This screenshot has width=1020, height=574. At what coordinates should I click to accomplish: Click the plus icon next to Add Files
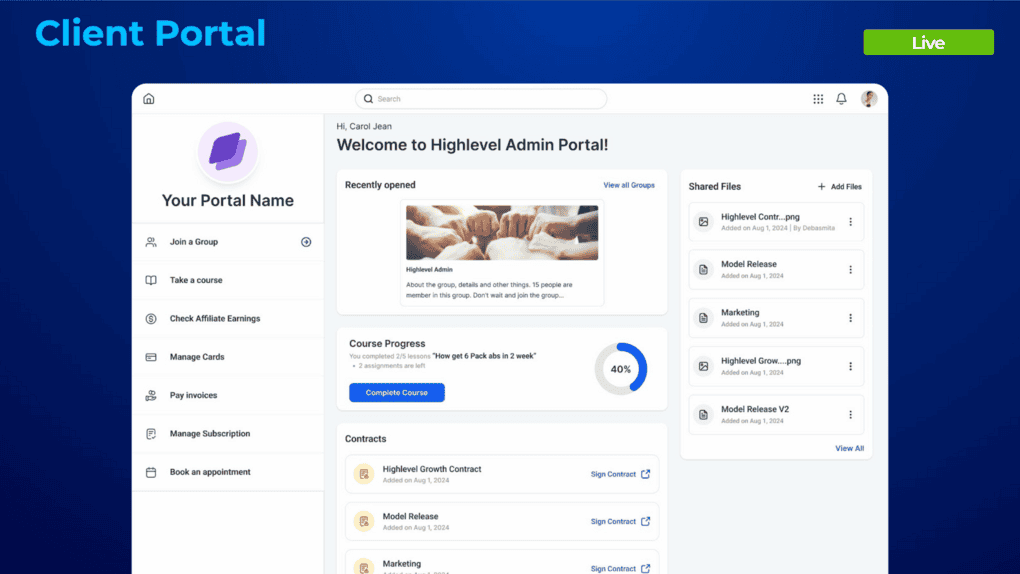(x=822, y=187)
